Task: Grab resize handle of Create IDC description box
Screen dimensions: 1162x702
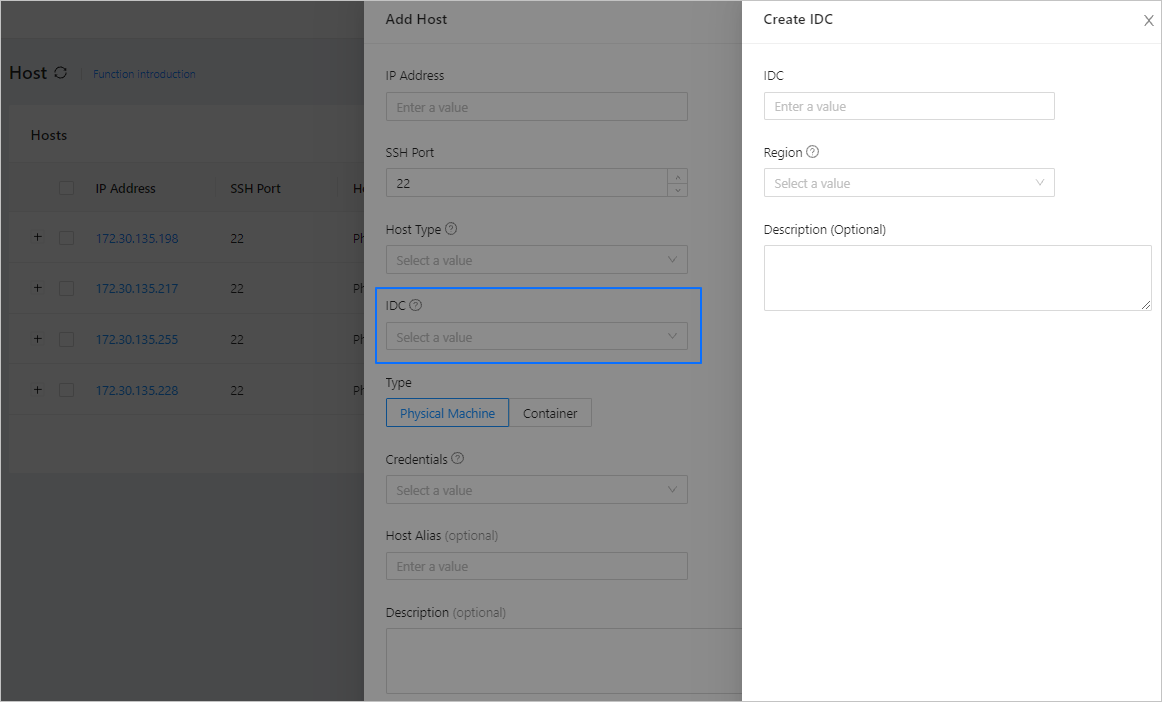Action: 1146,305
